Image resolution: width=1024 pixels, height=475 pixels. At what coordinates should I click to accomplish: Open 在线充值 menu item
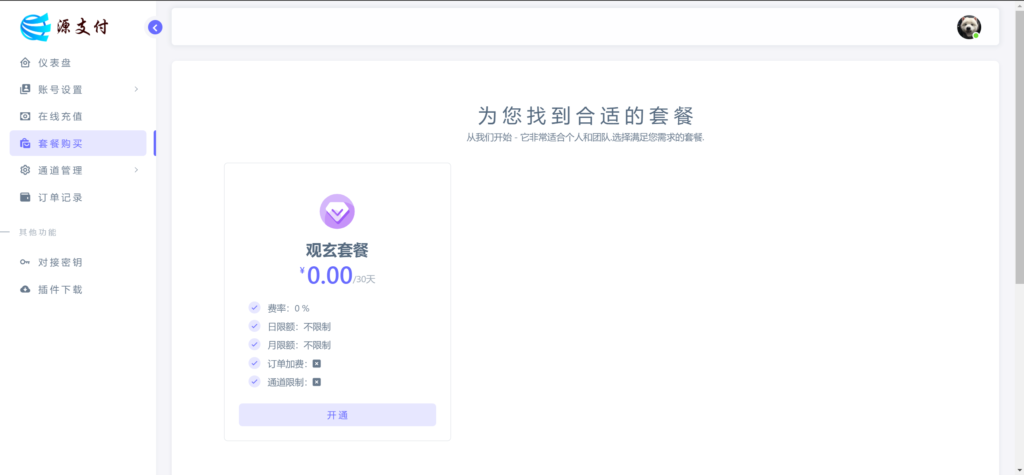click(78, 116)
